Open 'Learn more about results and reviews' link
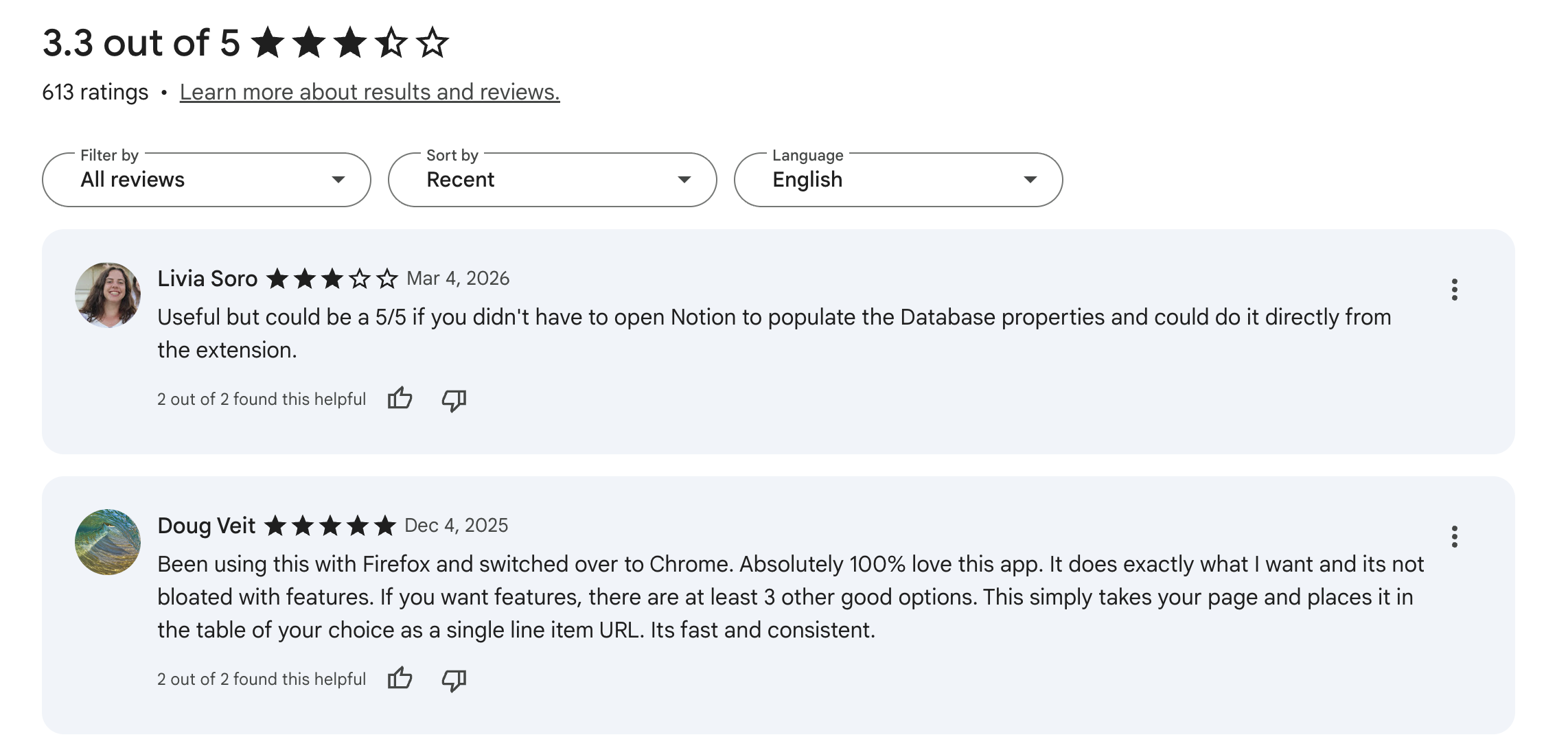The height and width of the screenshot is (748, 1568). (370, 91)
